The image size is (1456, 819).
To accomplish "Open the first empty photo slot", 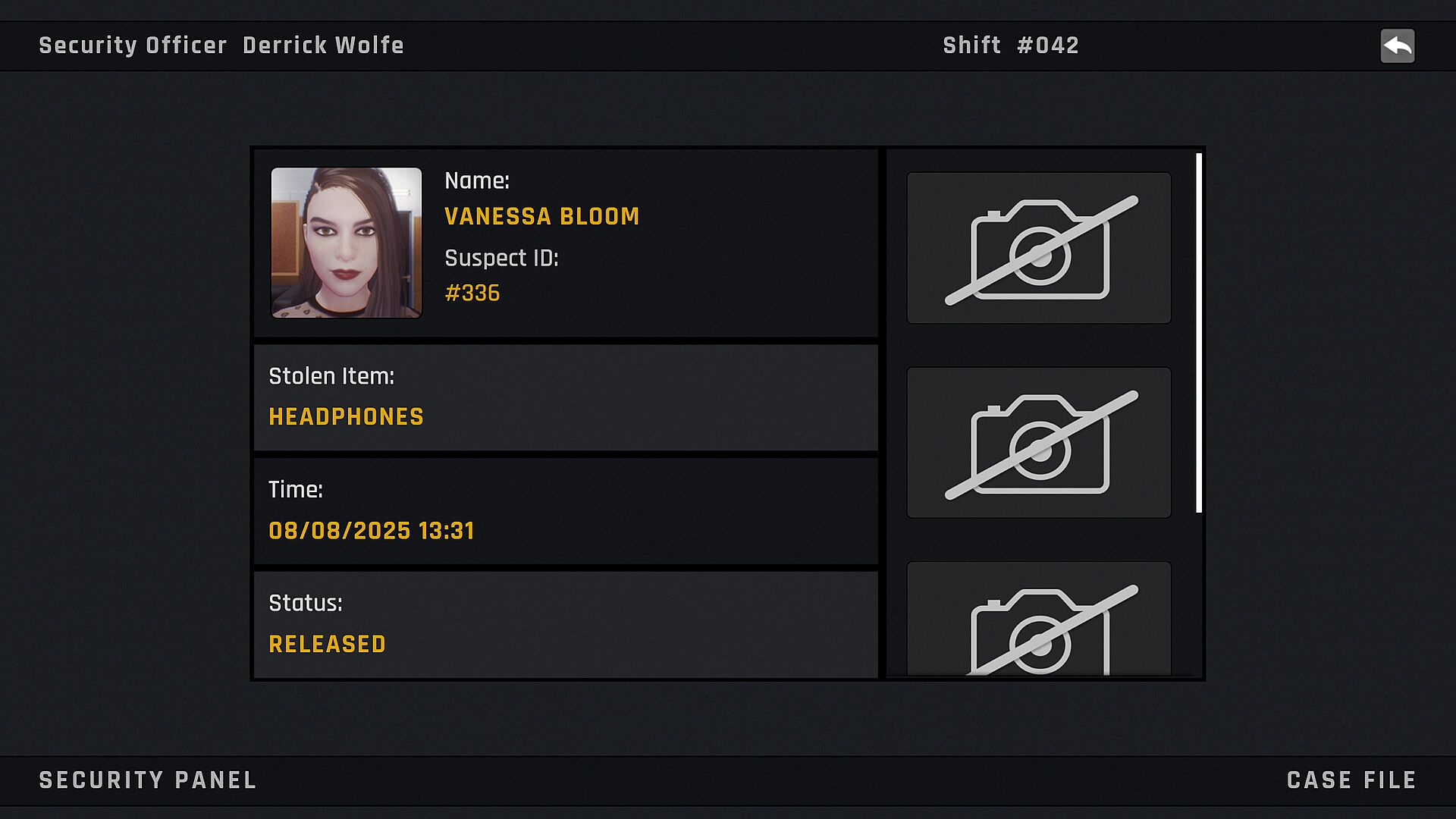I will (x=1038, y=248).
